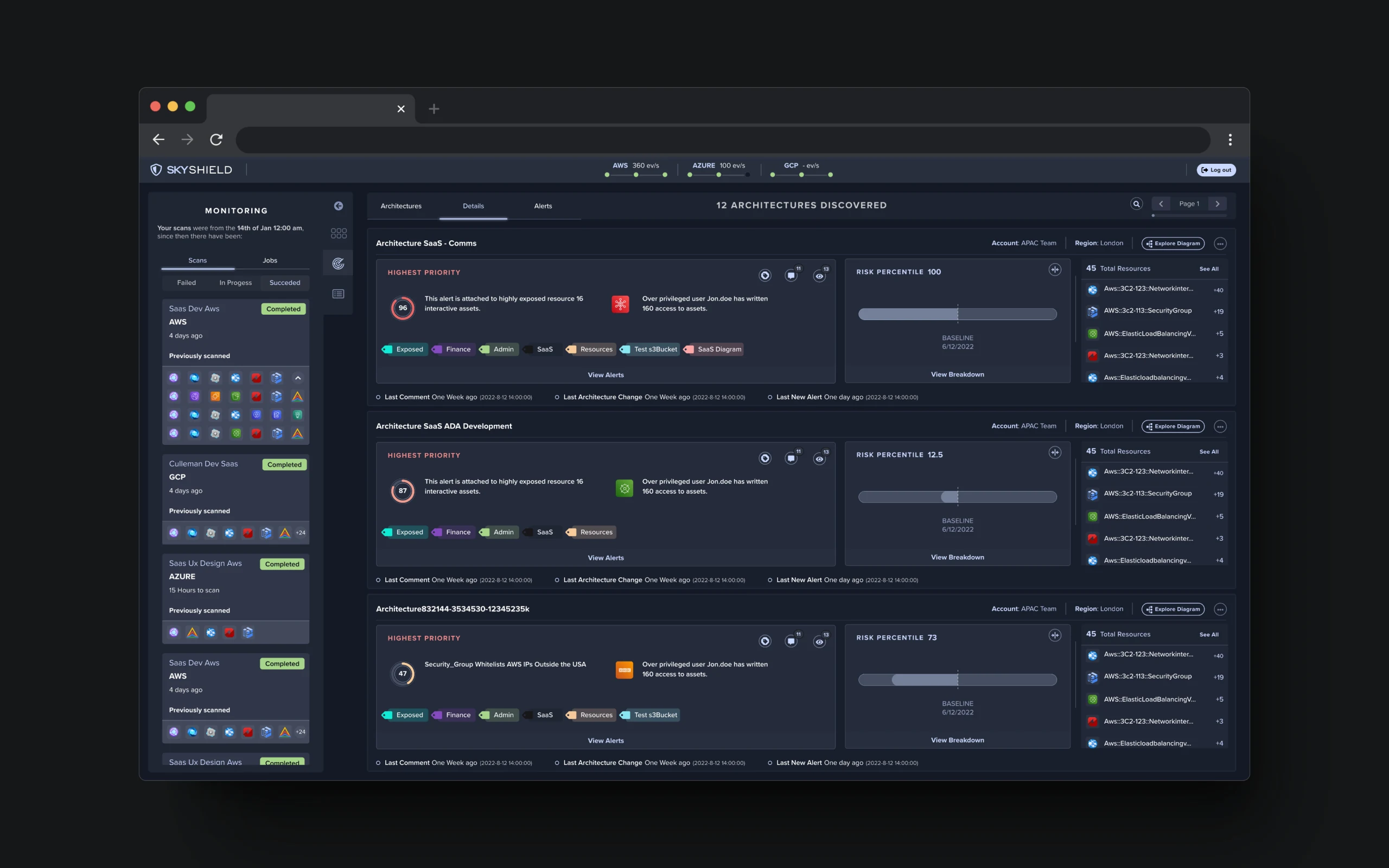This screenshot has height=868, width=1389.
Task: Open the grid view sidebar icon
Action: pos(339,233)
